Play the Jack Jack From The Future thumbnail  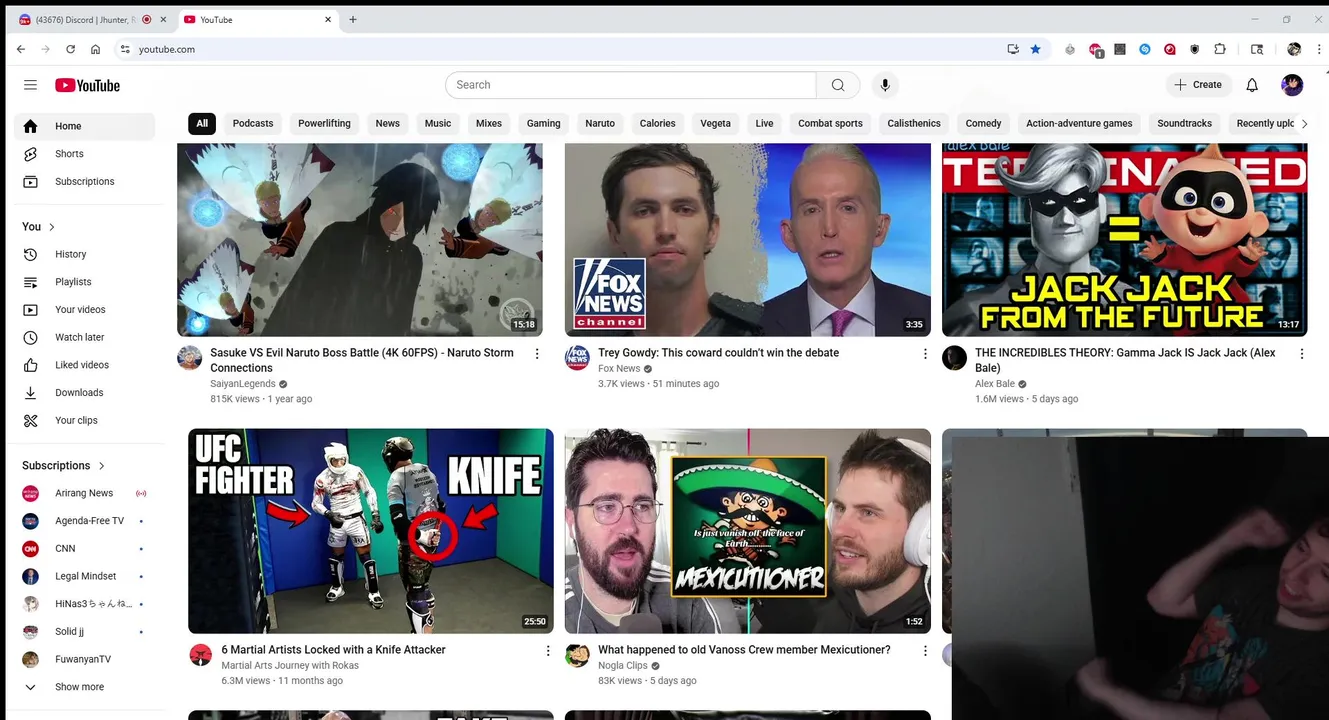[1124, 240]
